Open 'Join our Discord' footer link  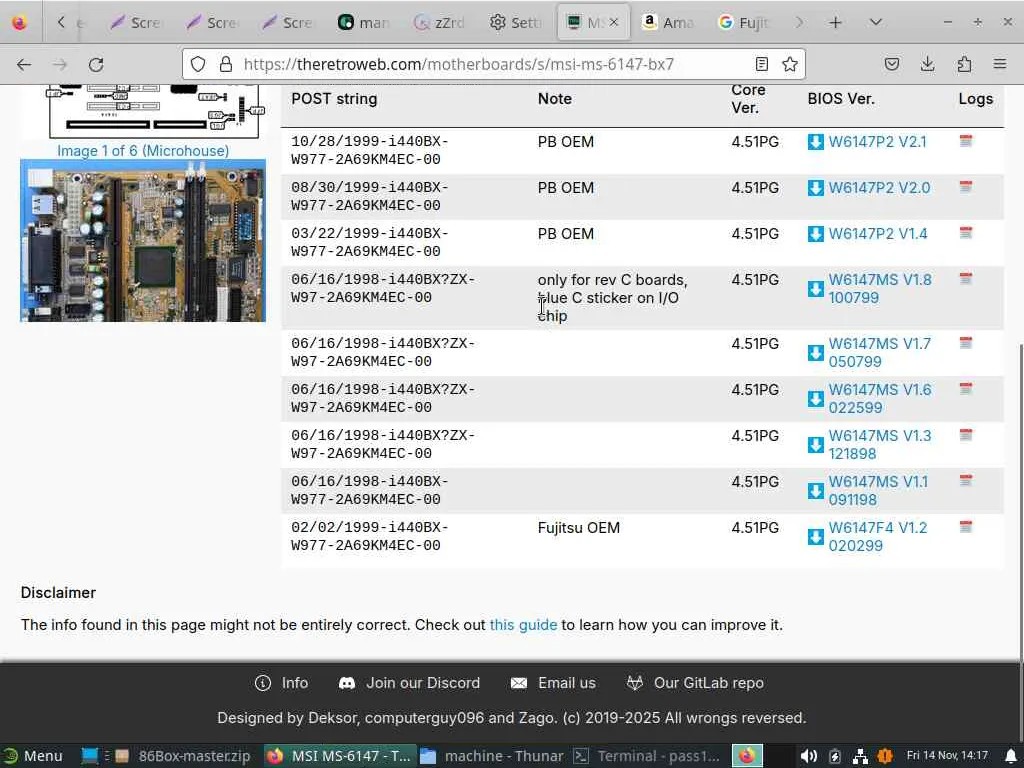pos(409,683)
